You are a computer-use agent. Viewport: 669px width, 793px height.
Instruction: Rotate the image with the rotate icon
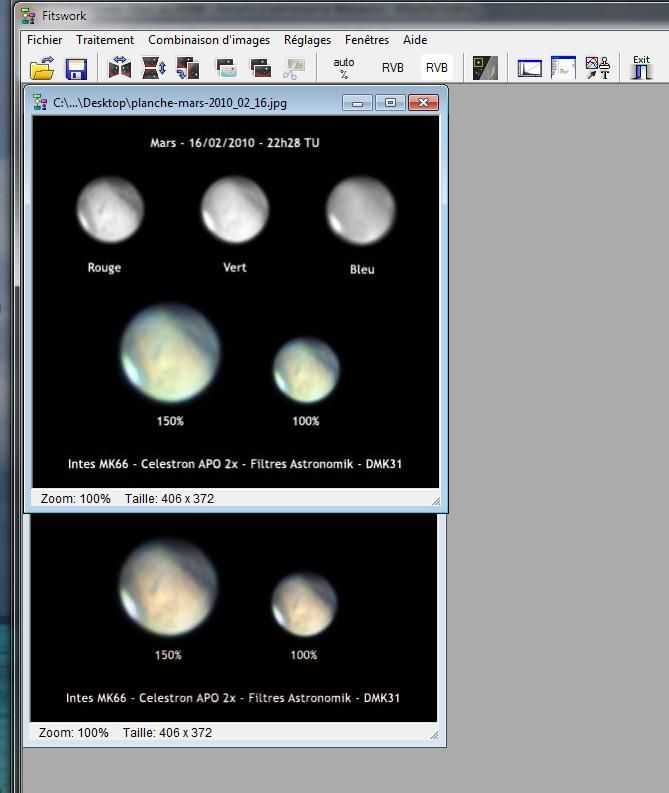188,68
